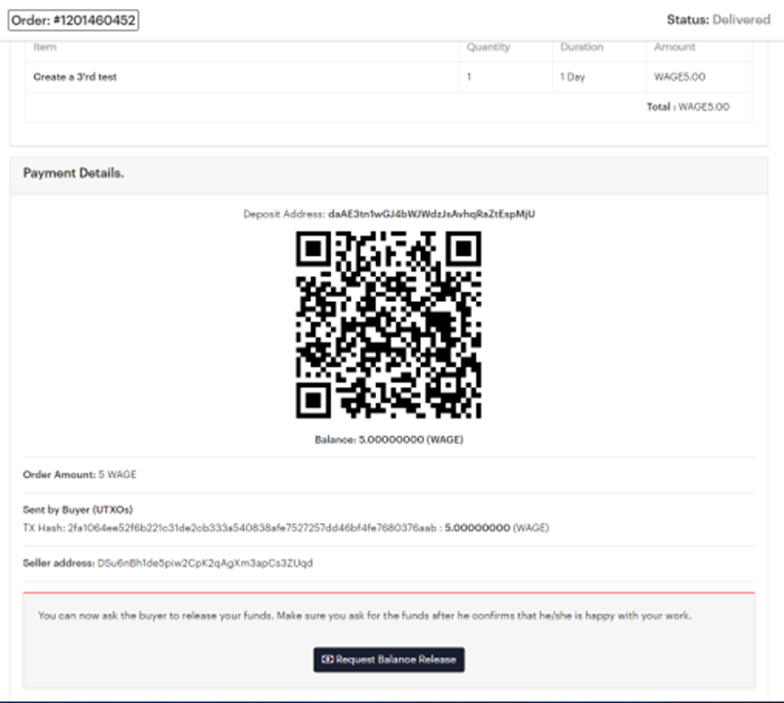Click the Delivered status label

click(x=741, y=20)
